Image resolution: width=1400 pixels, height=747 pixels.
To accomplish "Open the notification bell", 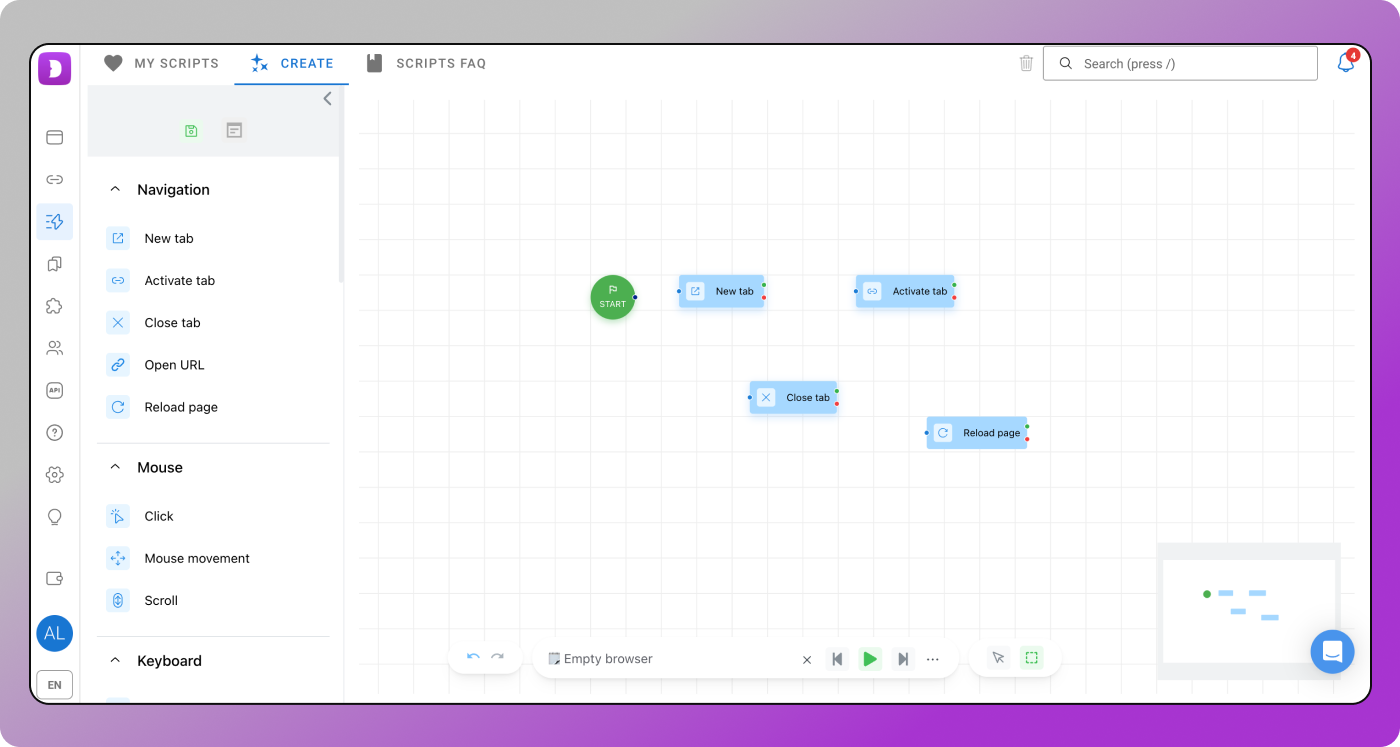I will tap(1346, 63).
